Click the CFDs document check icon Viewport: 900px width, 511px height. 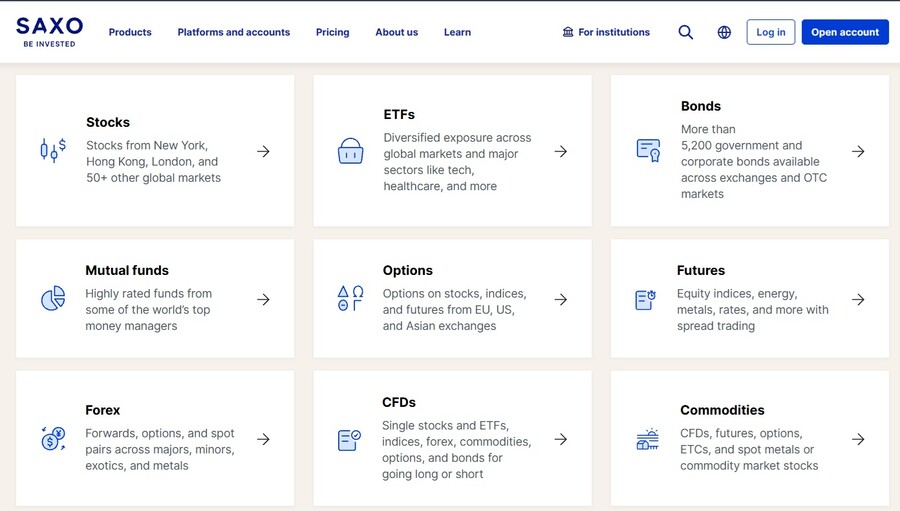[349, 440]
